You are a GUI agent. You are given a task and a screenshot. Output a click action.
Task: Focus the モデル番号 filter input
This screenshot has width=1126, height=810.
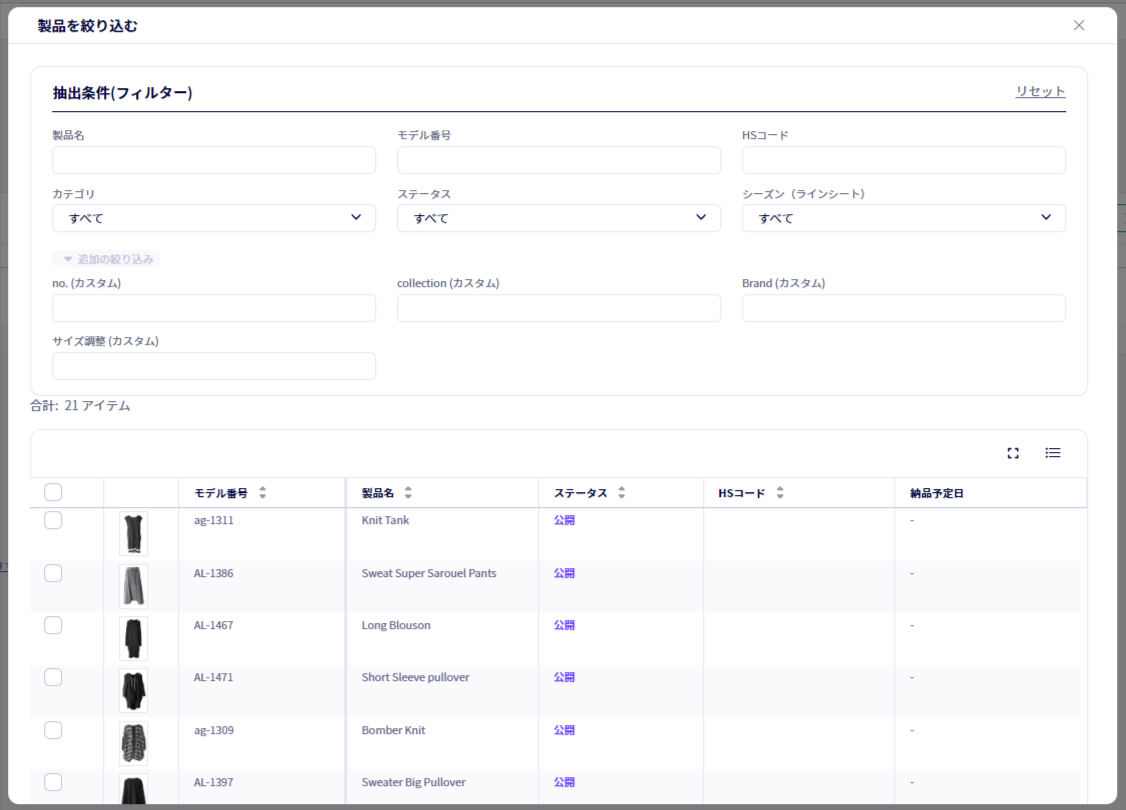pos(559,160)
